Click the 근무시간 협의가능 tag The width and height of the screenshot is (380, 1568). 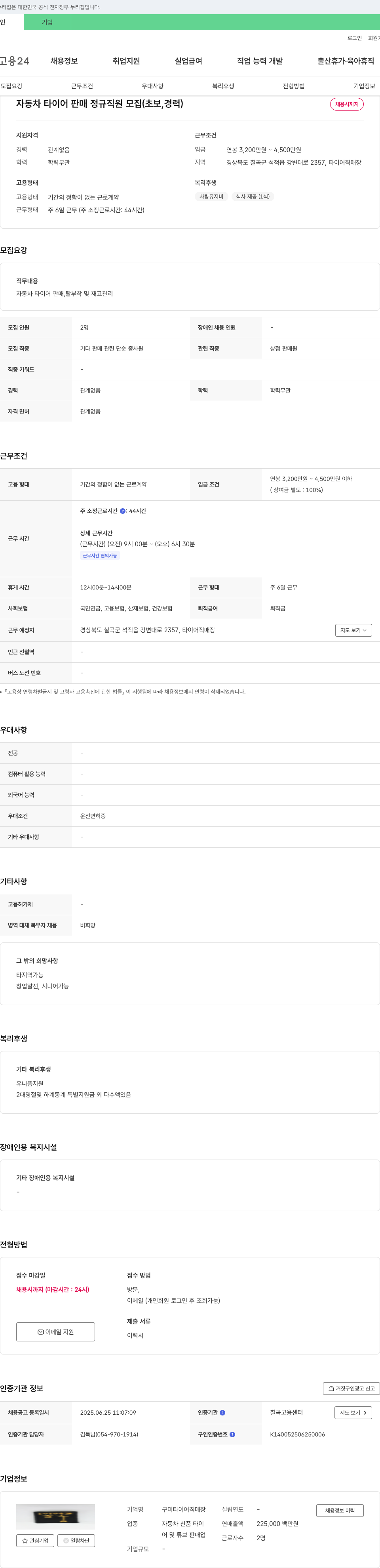[x=100, y=556]
